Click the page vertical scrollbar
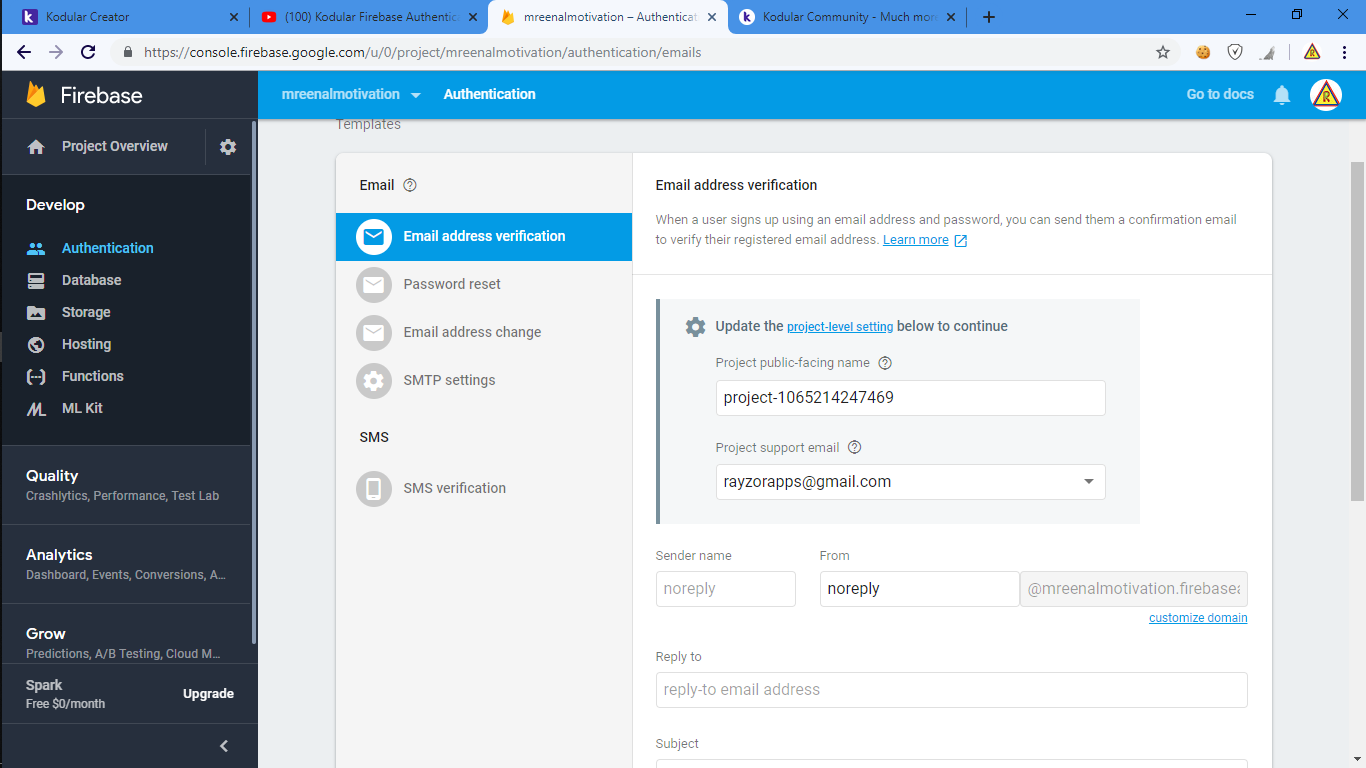Screen dimensions: 1366x768 point(1357,330)
